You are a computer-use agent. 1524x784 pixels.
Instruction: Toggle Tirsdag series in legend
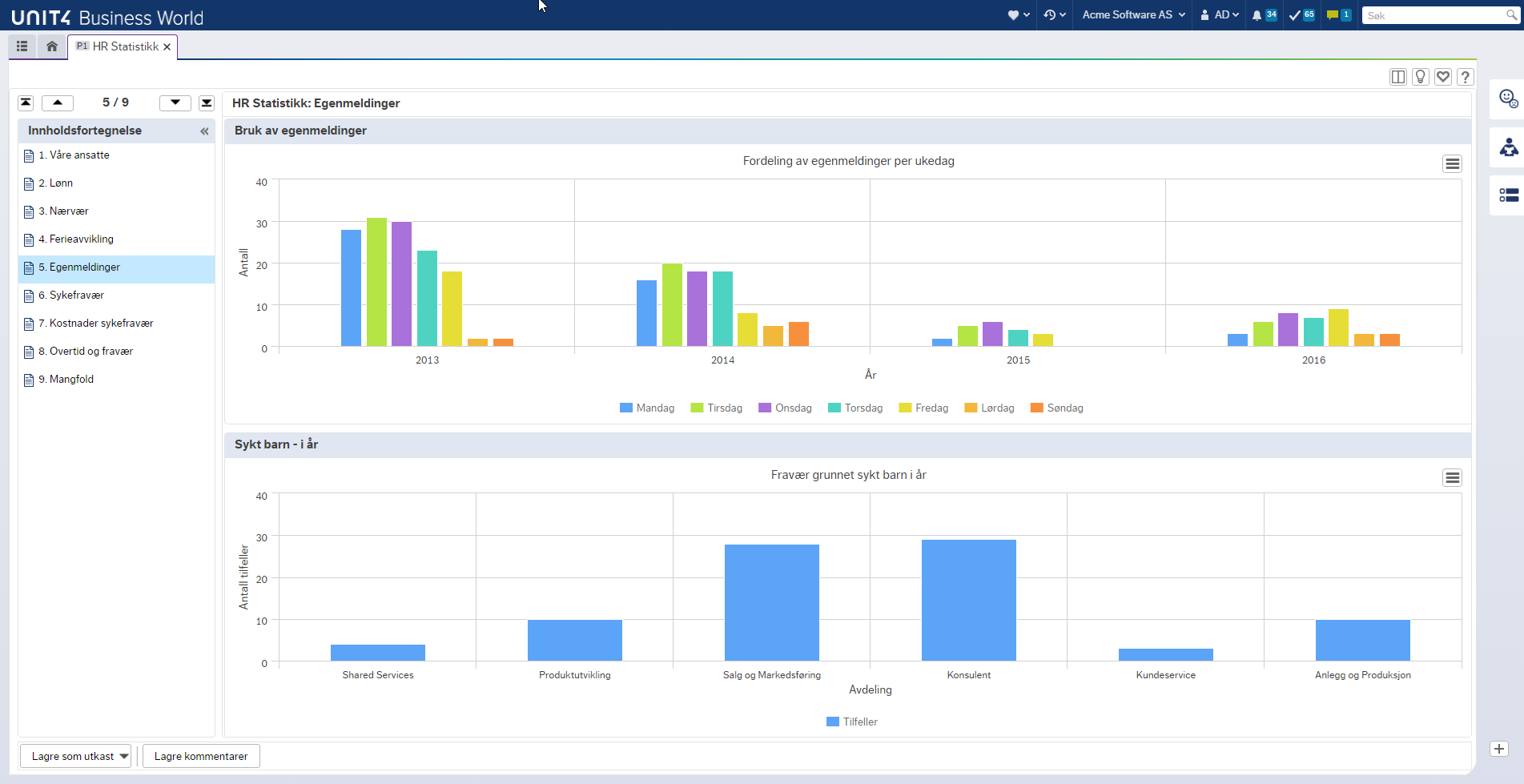[x=717, y=408]
